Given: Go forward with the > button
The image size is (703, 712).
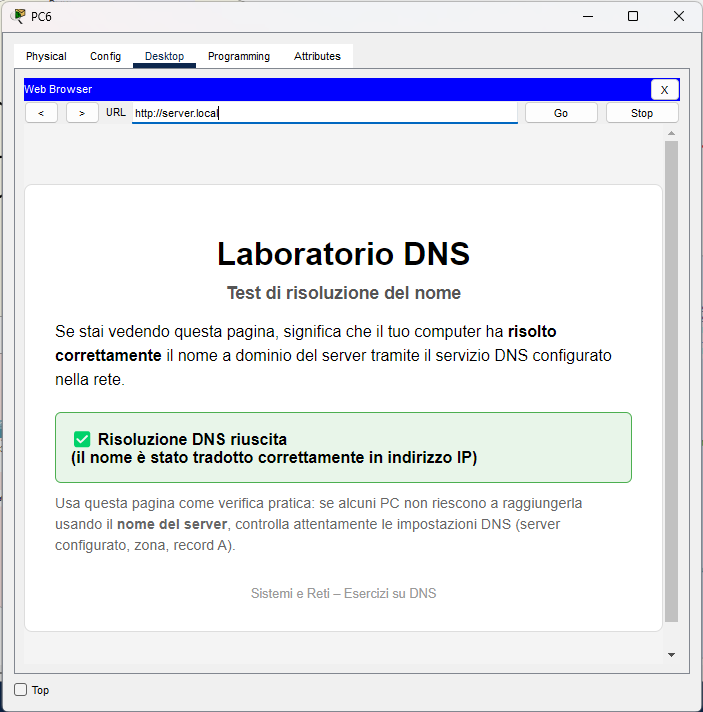Looking at the screenshot, I should (x=82, y=113).
